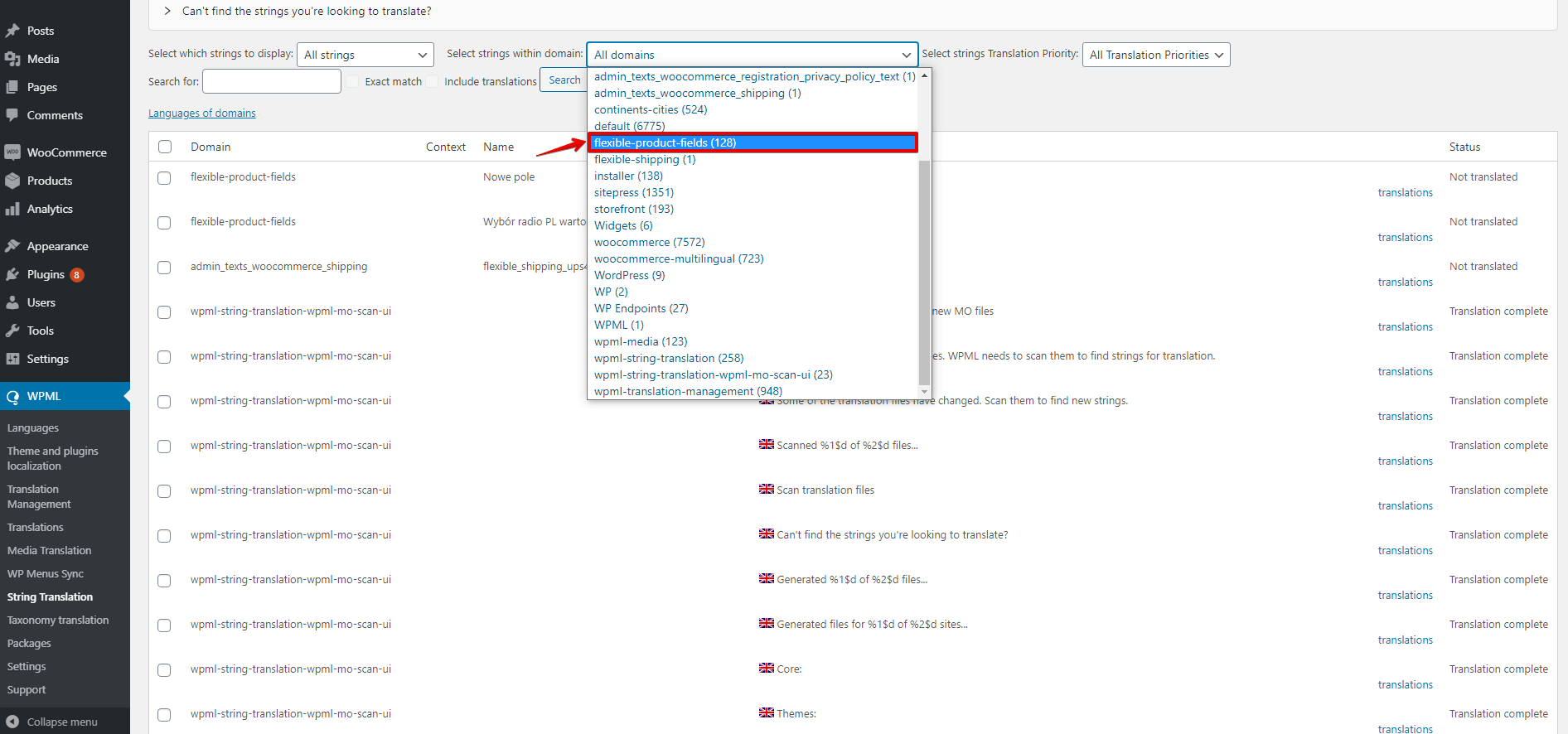Check the Scan translation files row checkbox
This screenshot has width=1568, height=734.
coord(164,491)
